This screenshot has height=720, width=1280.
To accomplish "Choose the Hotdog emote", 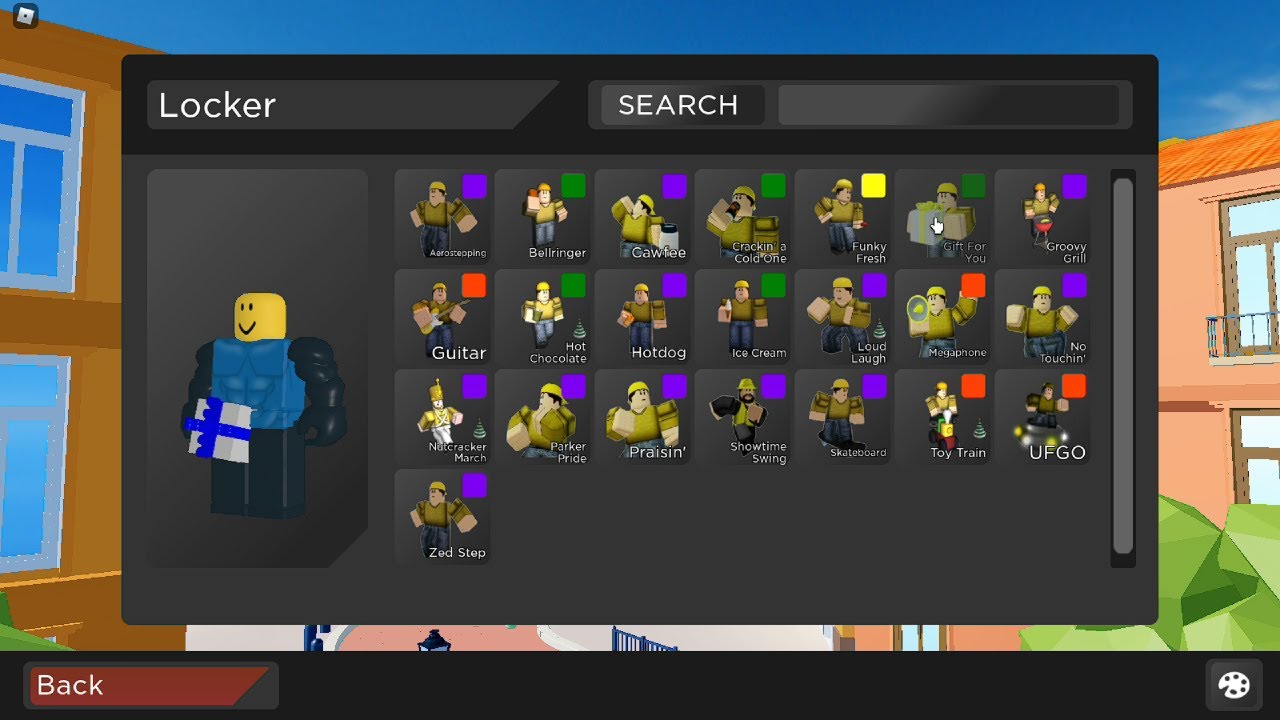I will (x=643, y=317).
